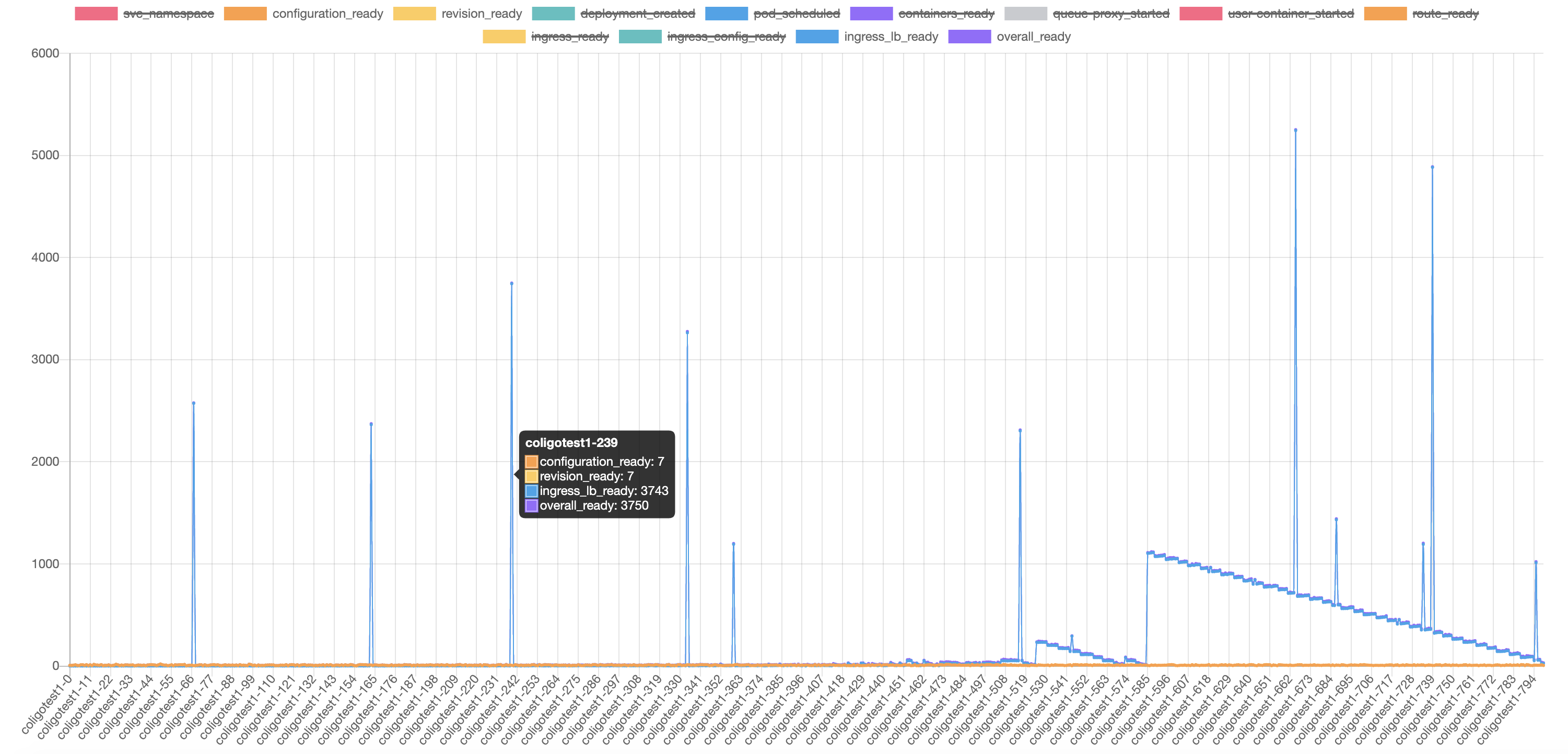Click the ingress_config_ready teal legend box
The image size is (1568, 754).
(640, 37)
